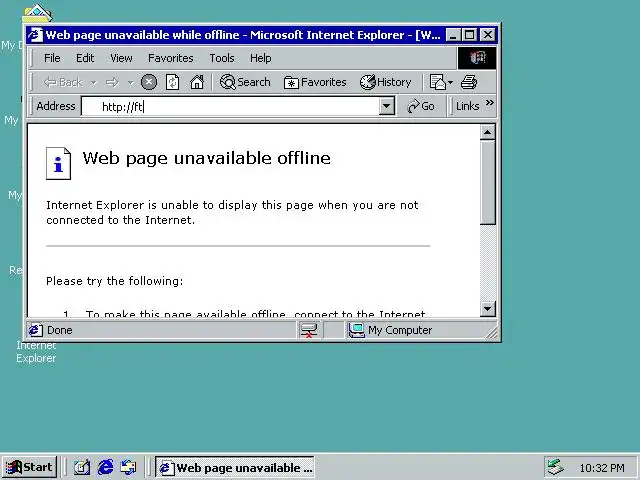
Task: Open the Tools menu
Action: (x=222, y=58)
